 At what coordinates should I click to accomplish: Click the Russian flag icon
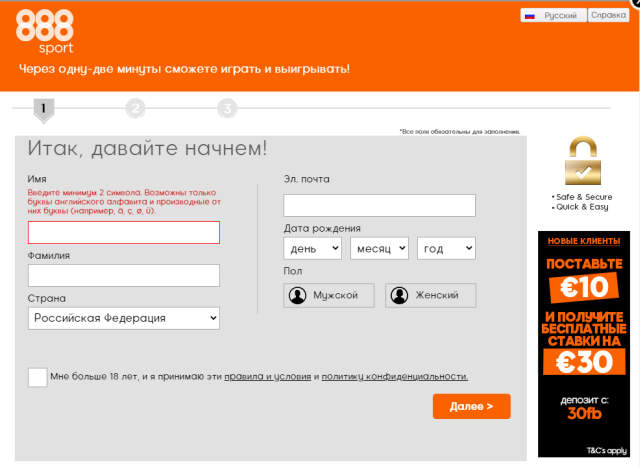click(530, 16)
